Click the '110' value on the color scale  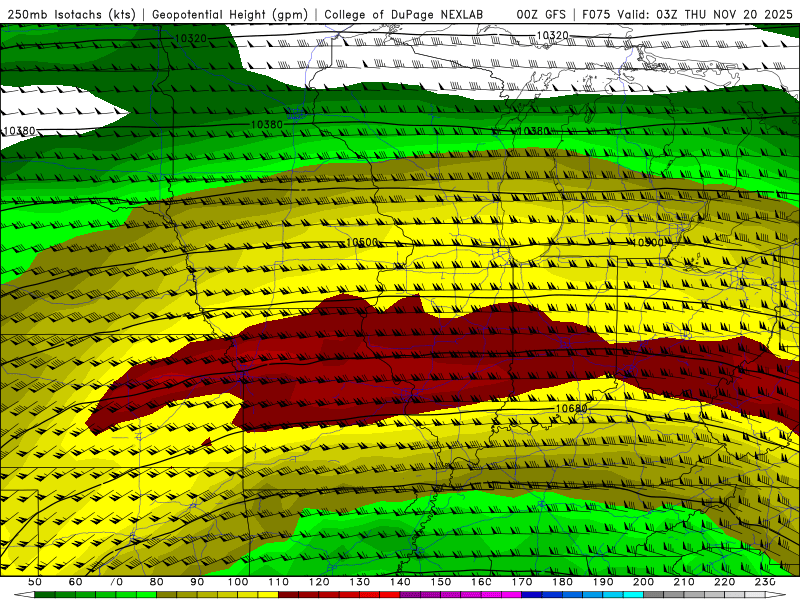click(278, 582)
